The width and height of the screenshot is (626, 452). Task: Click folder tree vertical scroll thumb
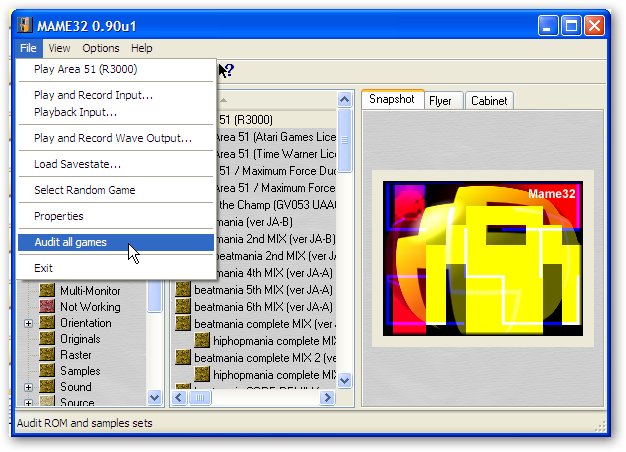155,295
